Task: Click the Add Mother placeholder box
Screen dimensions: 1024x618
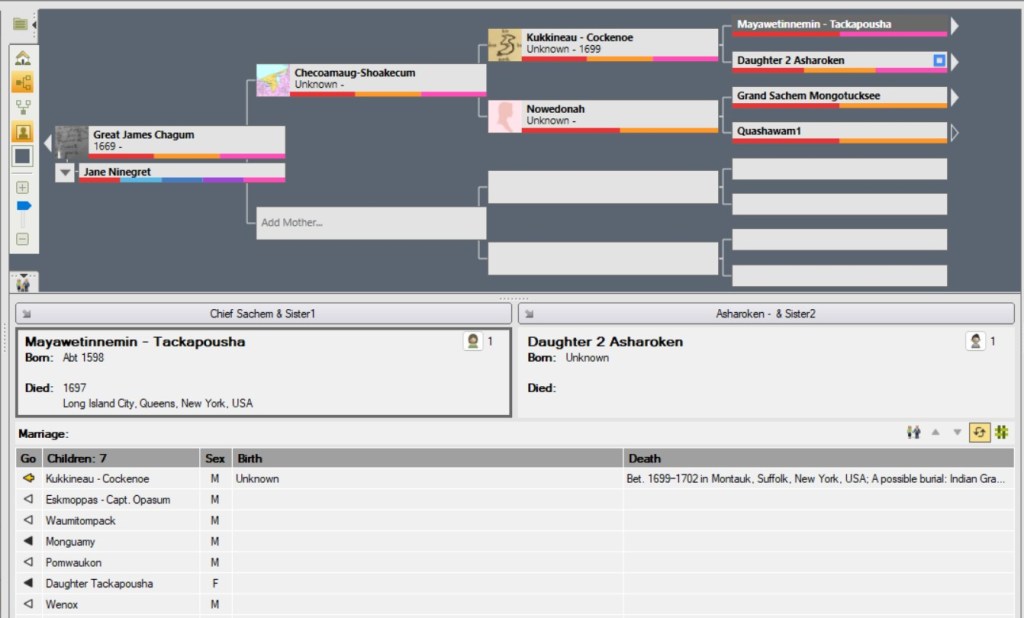Action: point(366,222)
